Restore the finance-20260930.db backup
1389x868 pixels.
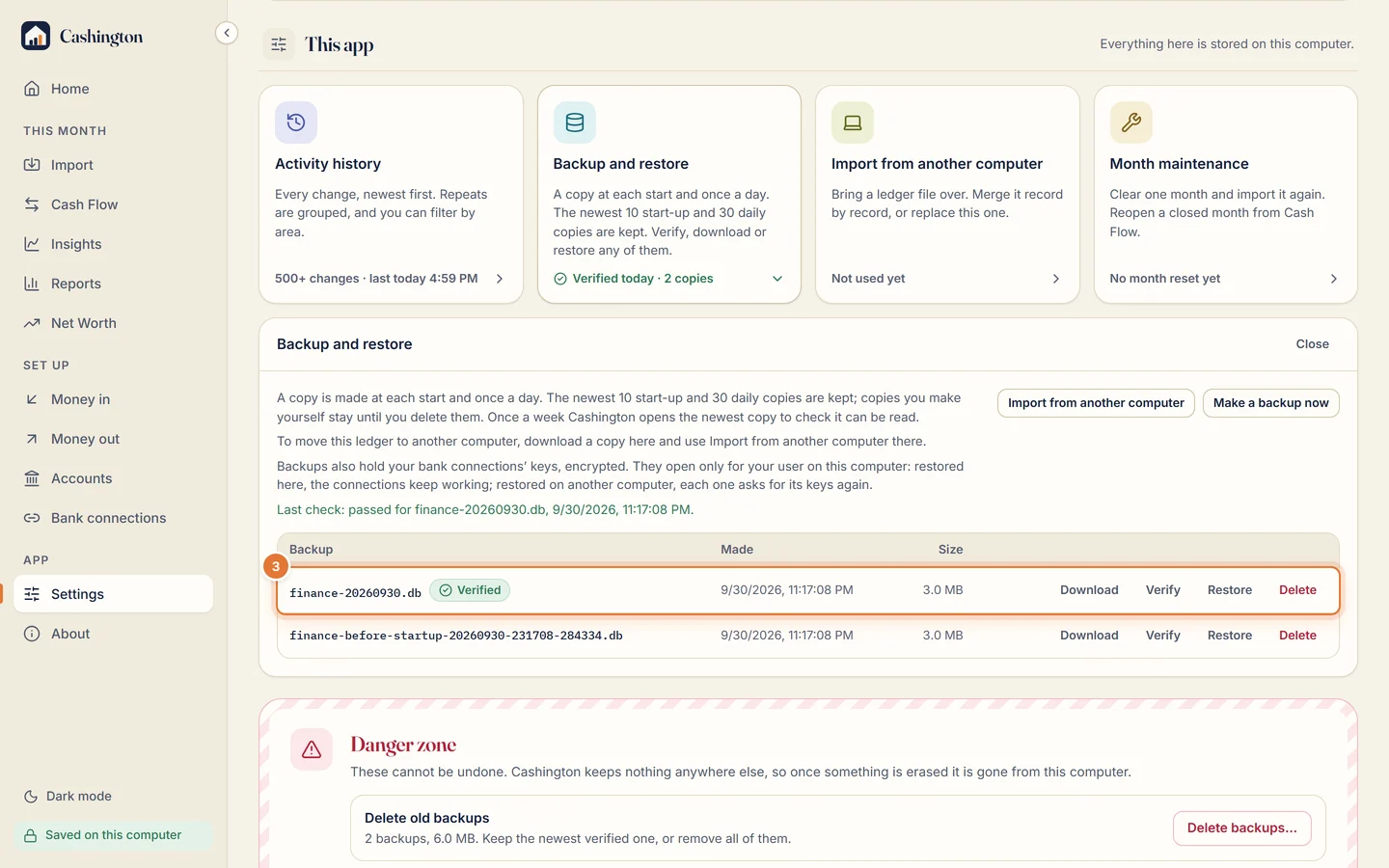(1230, 590)
